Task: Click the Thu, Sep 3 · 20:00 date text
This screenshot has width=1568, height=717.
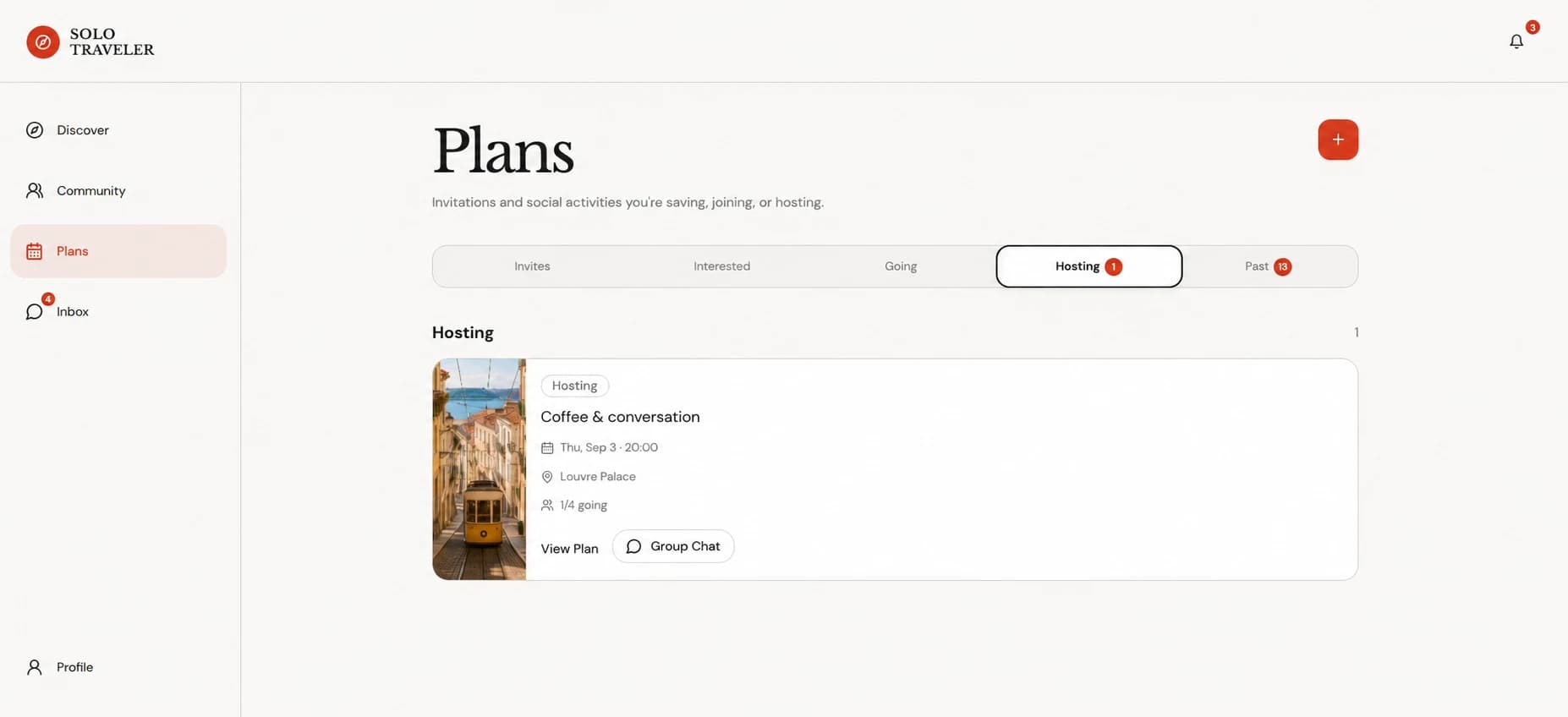Action: tap(609, 447)
